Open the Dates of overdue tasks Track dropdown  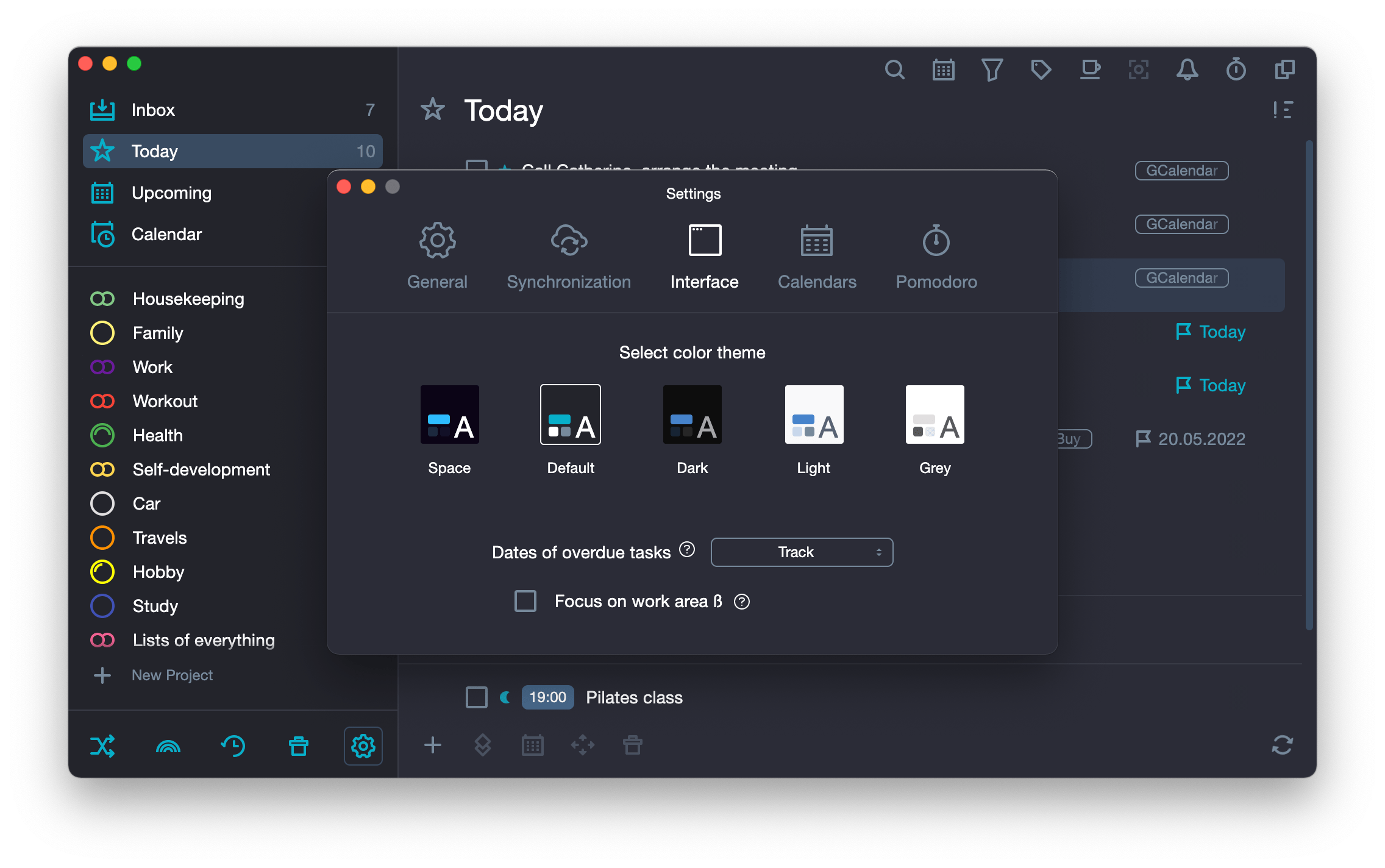point(802,552)
